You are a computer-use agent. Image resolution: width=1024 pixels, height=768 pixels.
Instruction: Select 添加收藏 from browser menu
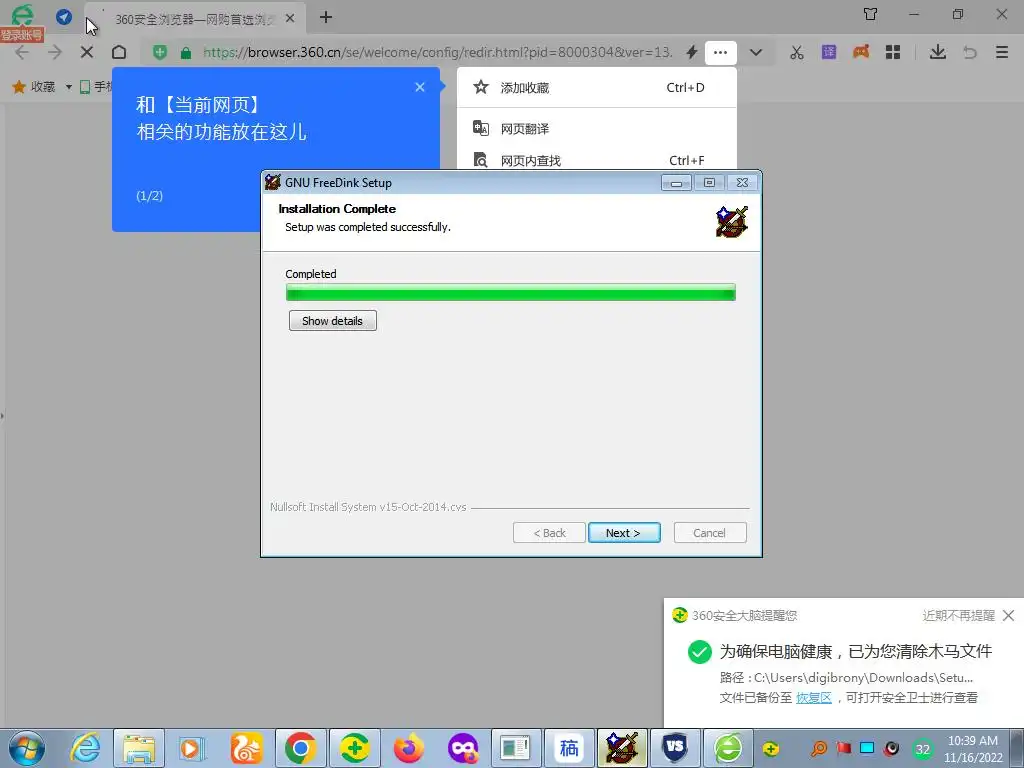tap(596, 88)
